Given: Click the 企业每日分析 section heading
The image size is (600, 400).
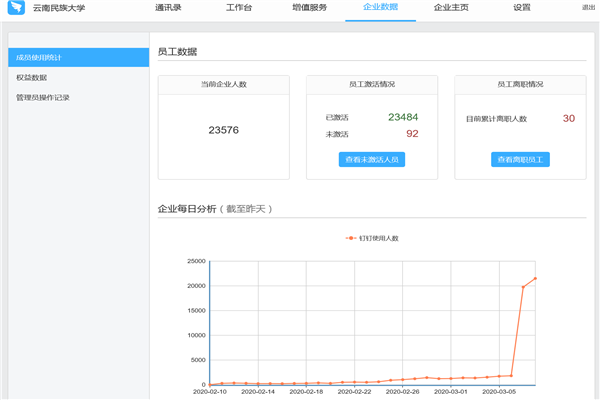Looking at the screenshot, I should [187, 209].
